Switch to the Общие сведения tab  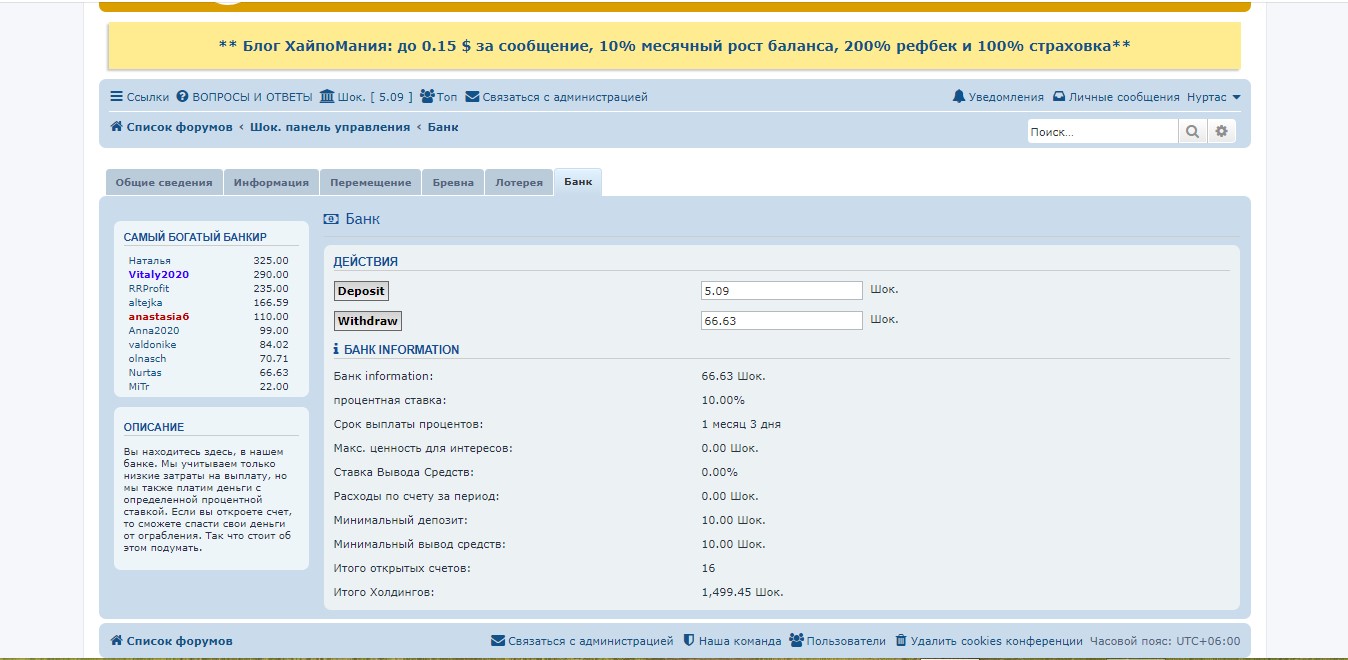(x=164, y=183)
